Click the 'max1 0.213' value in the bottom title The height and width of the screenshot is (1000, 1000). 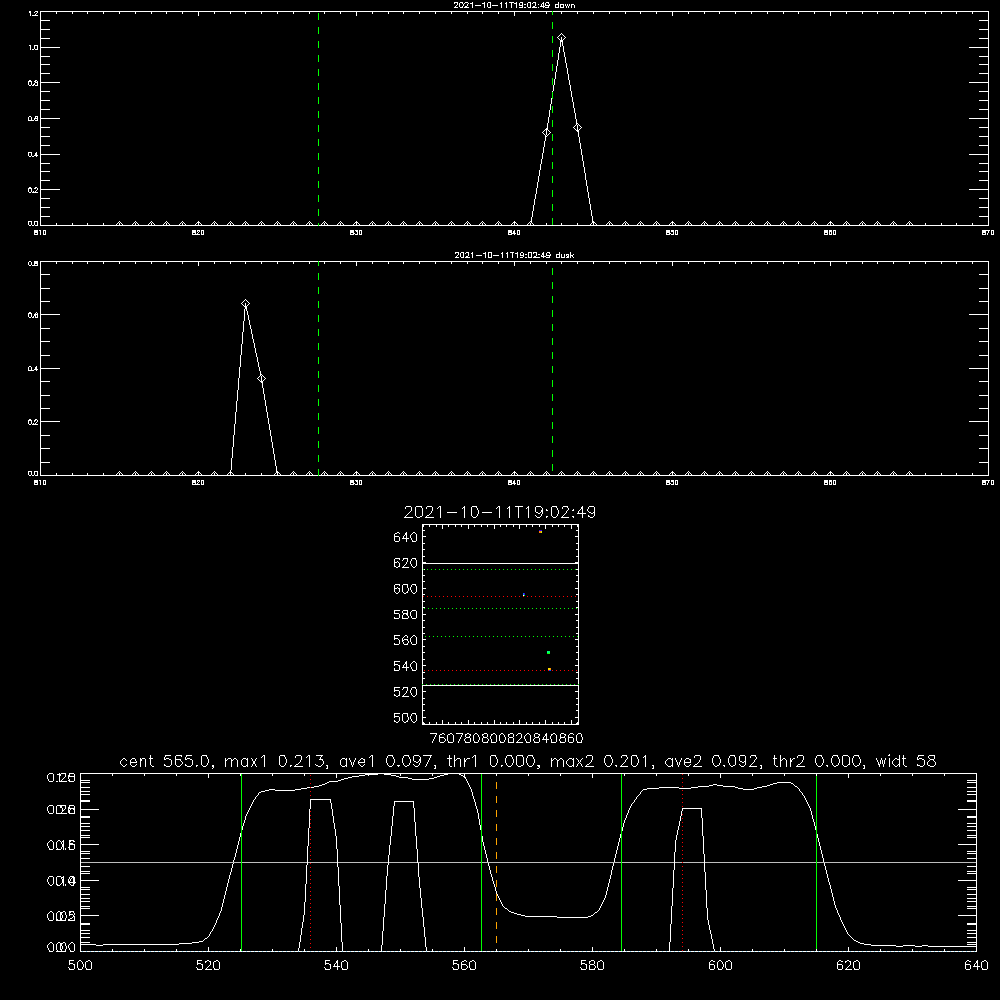pyautogui.click(x=275, y=761)
